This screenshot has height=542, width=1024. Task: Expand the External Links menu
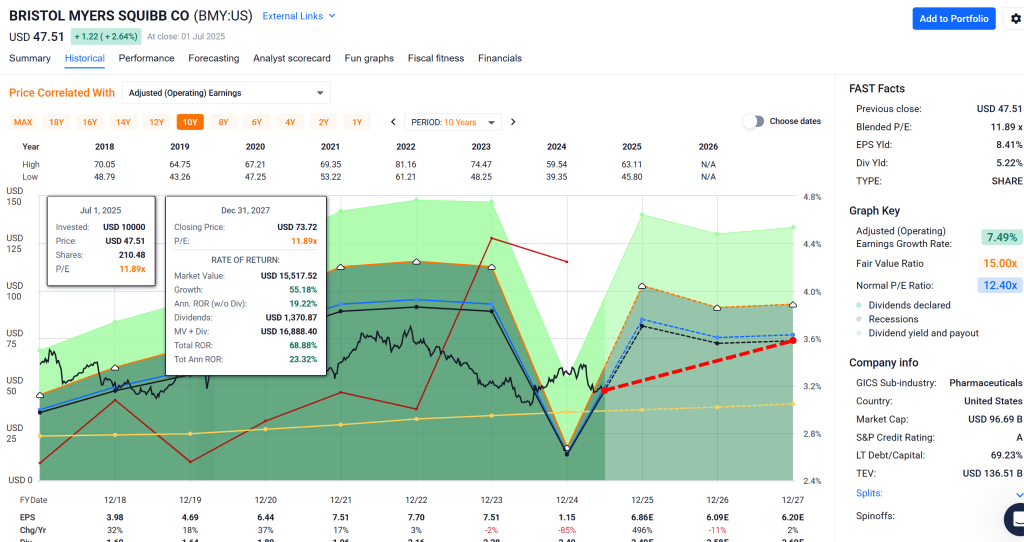299,16
